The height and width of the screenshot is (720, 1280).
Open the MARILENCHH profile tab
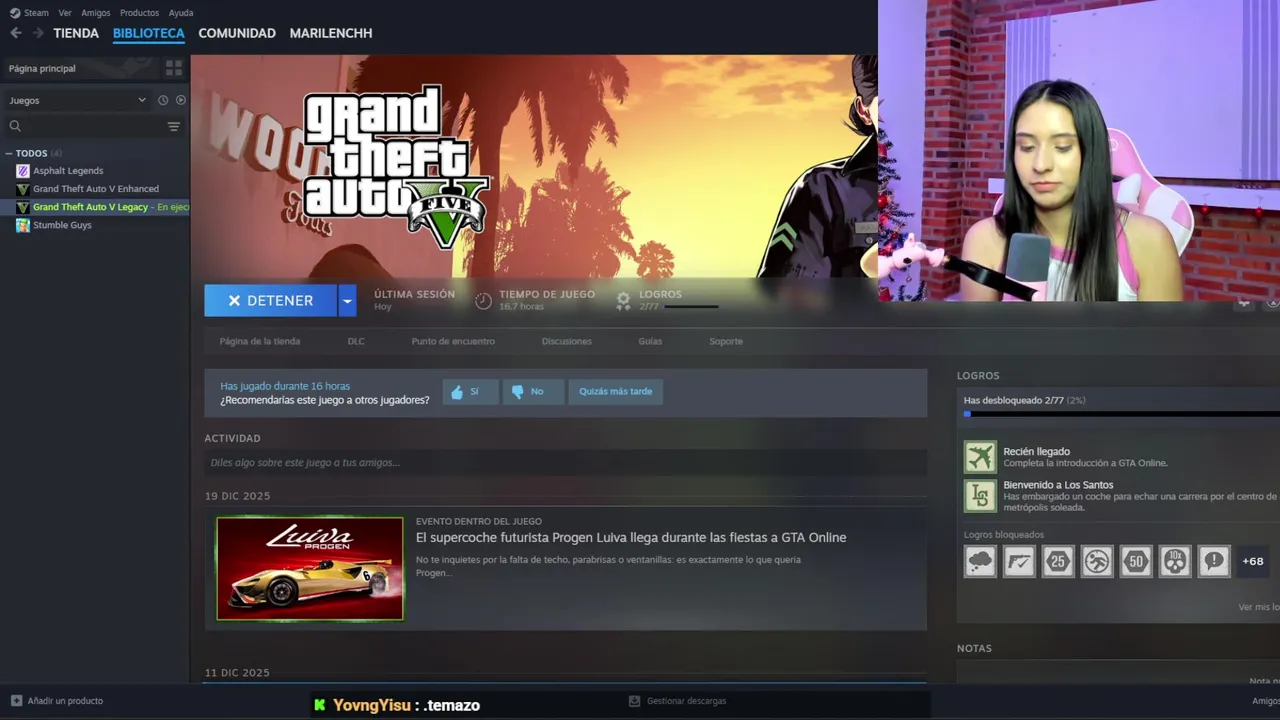pyautogui.click(x=331, y=33)
